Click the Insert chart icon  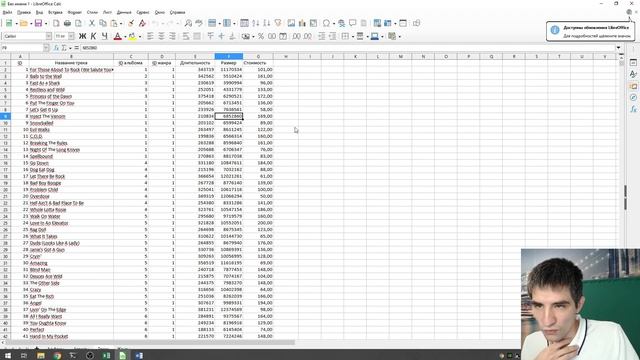point(302,23)
